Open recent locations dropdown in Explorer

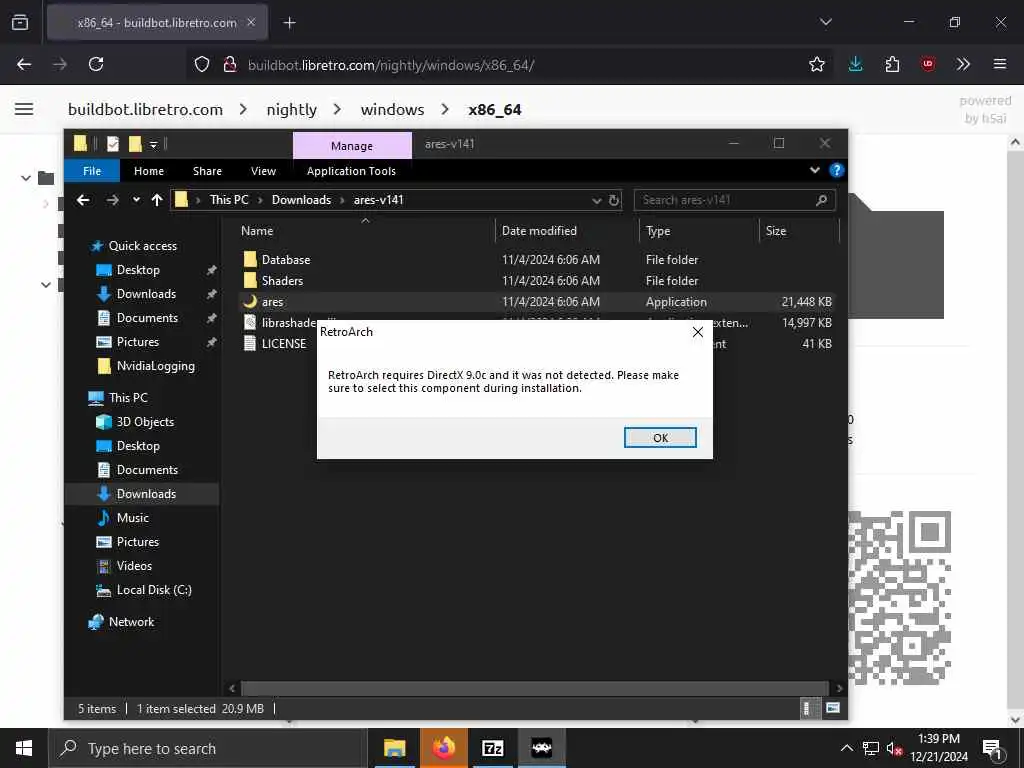(x=136, y=200)
